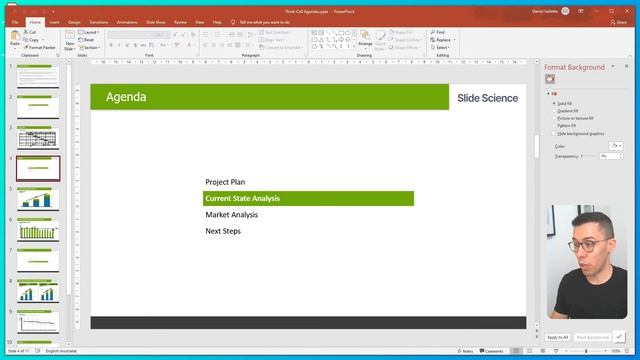Select slide 3 thumbnail with Gantt table
This screenshot has width=640, height=360.
tap(38, 138)
